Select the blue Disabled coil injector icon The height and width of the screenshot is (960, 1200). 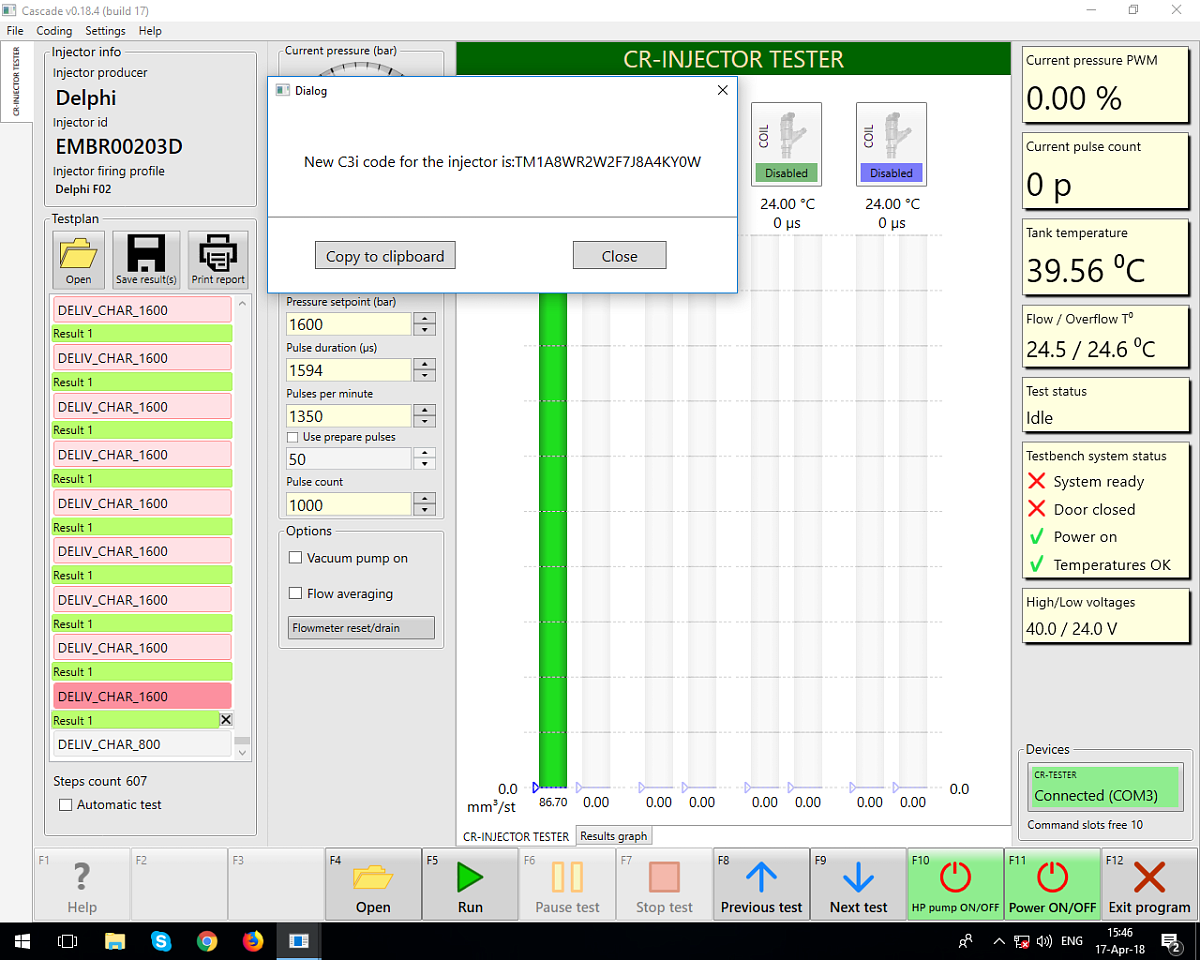tap(891, 144)
